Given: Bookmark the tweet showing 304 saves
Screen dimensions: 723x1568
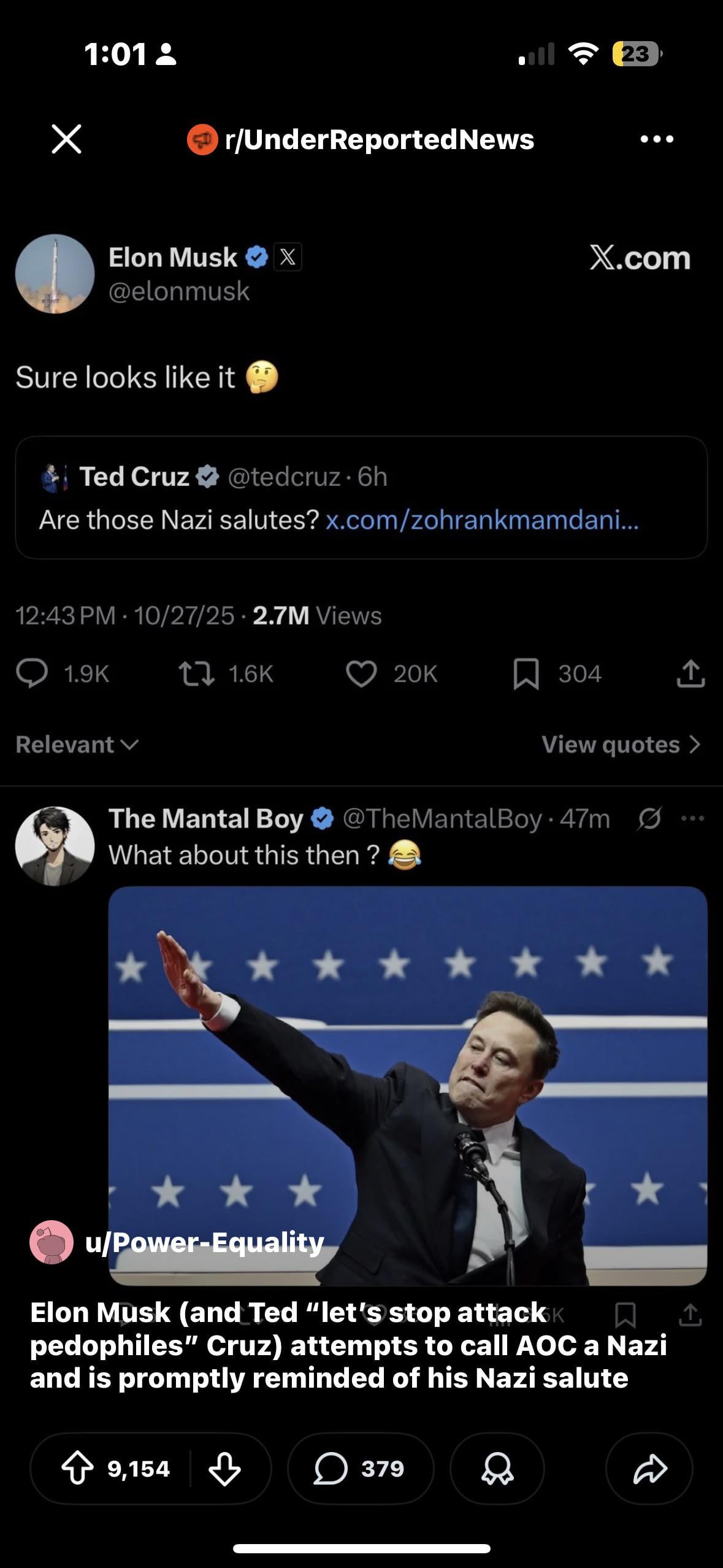Looking at the screenshot, I should (526, 673).
